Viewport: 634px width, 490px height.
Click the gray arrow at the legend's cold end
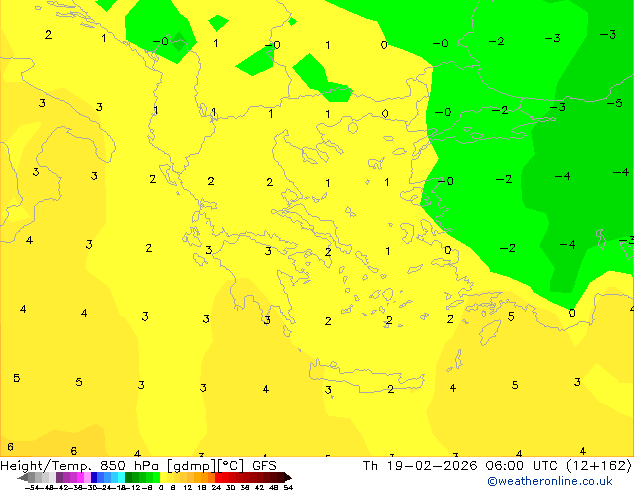tap(23, 477)
